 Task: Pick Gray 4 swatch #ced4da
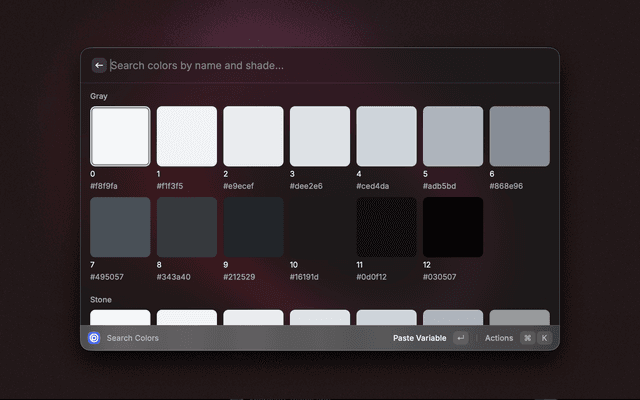(387, 136)
